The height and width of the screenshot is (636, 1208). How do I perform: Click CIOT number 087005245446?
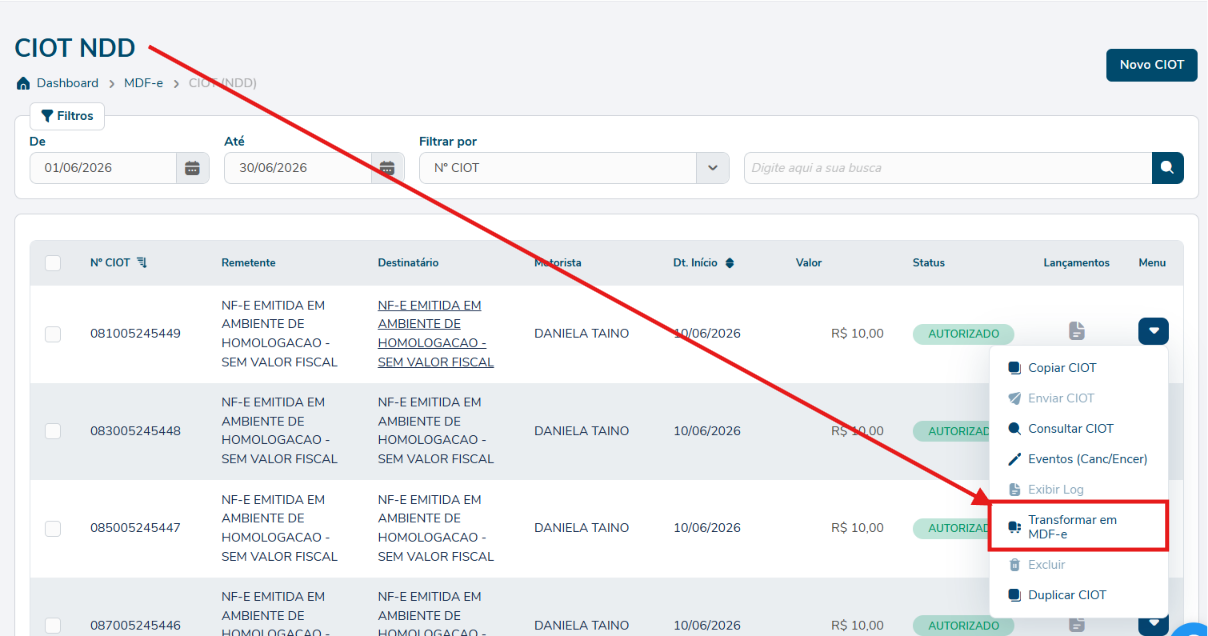pyautogui.click(x=135, y=625)
